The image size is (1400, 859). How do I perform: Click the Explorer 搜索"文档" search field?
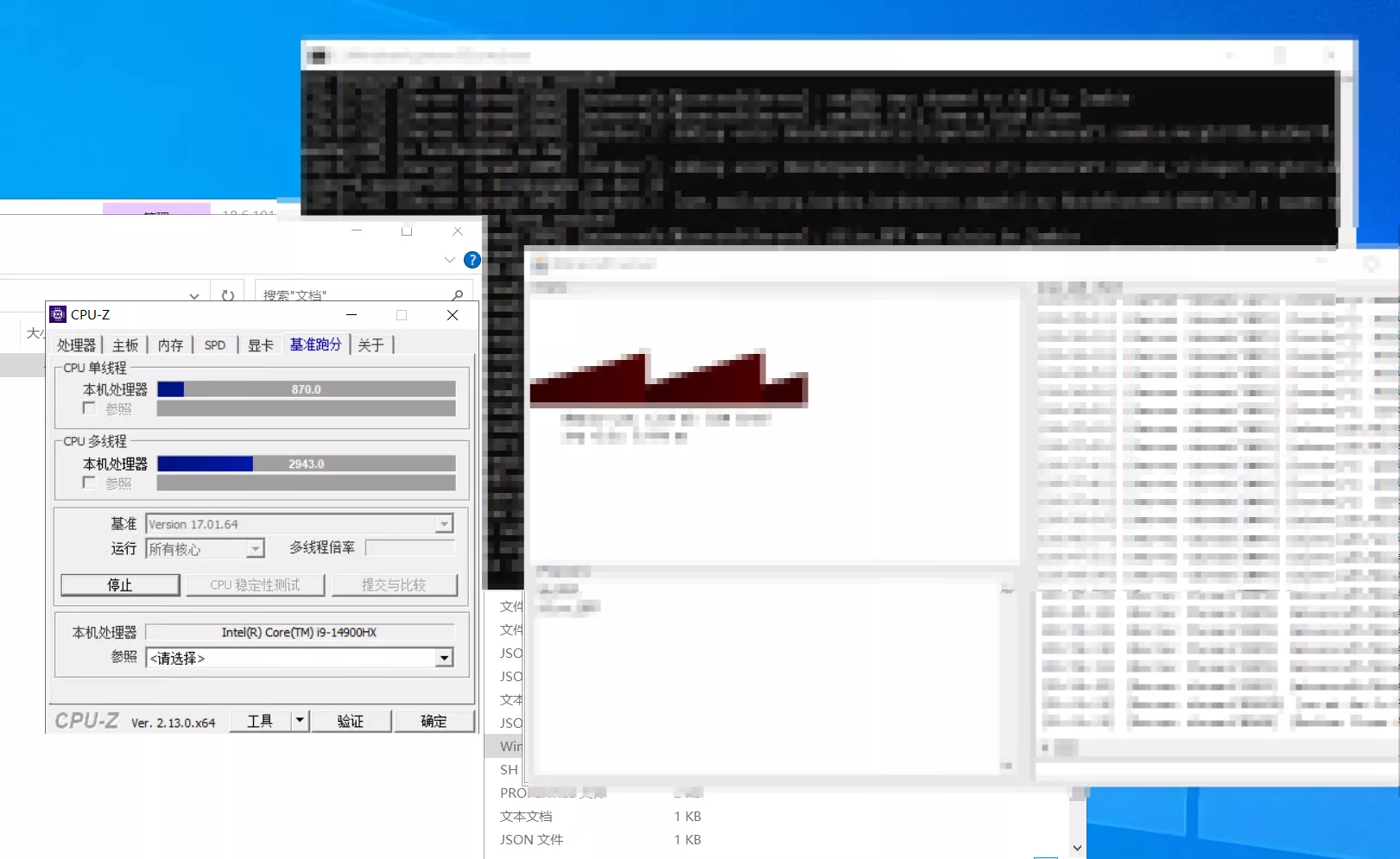354,295
